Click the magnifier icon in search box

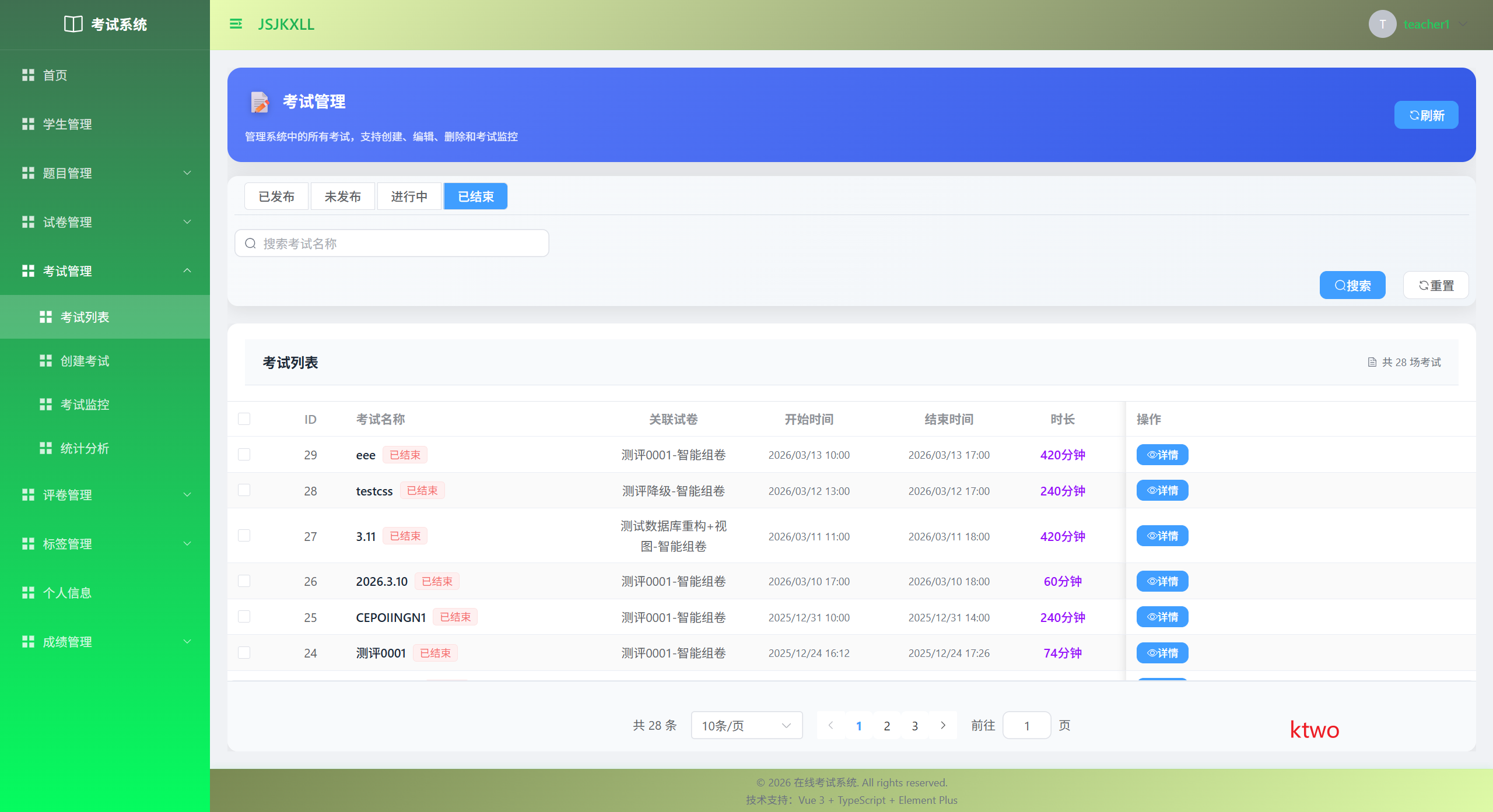[x=250, y=244]
